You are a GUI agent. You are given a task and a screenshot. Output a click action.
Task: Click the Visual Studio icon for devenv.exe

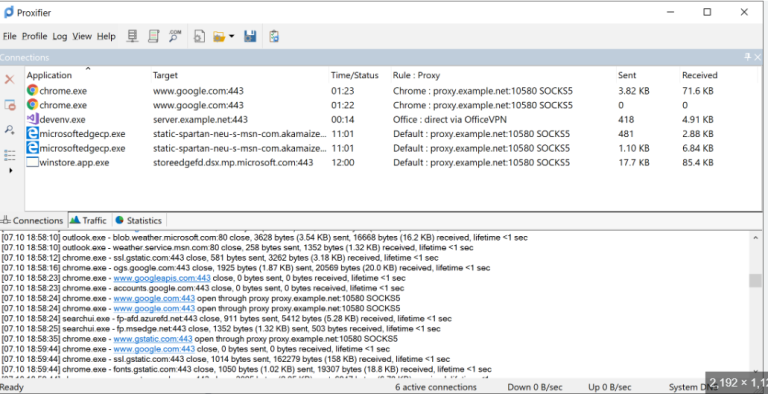pyautogui.click(x=32, y=119)
